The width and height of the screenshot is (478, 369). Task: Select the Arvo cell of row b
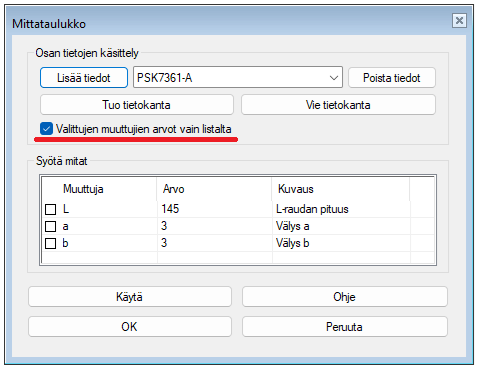click(x=215, y=243)
